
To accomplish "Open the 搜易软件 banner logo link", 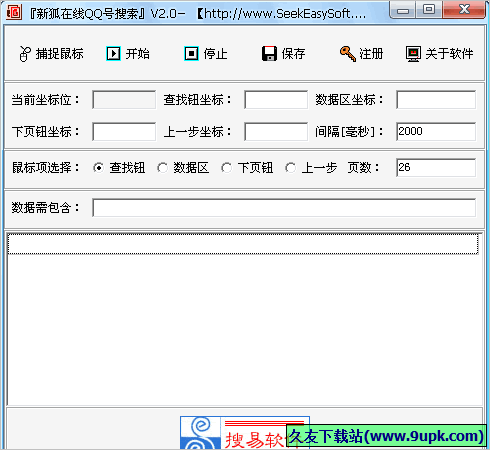I will pyautogui.click(x=245, y=433).
